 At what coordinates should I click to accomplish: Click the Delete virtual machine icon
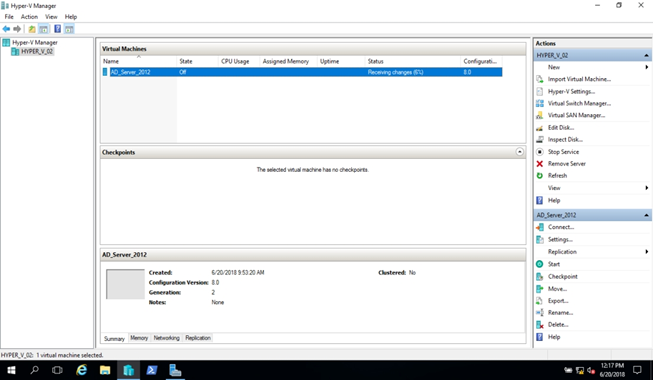pos(540,325)
